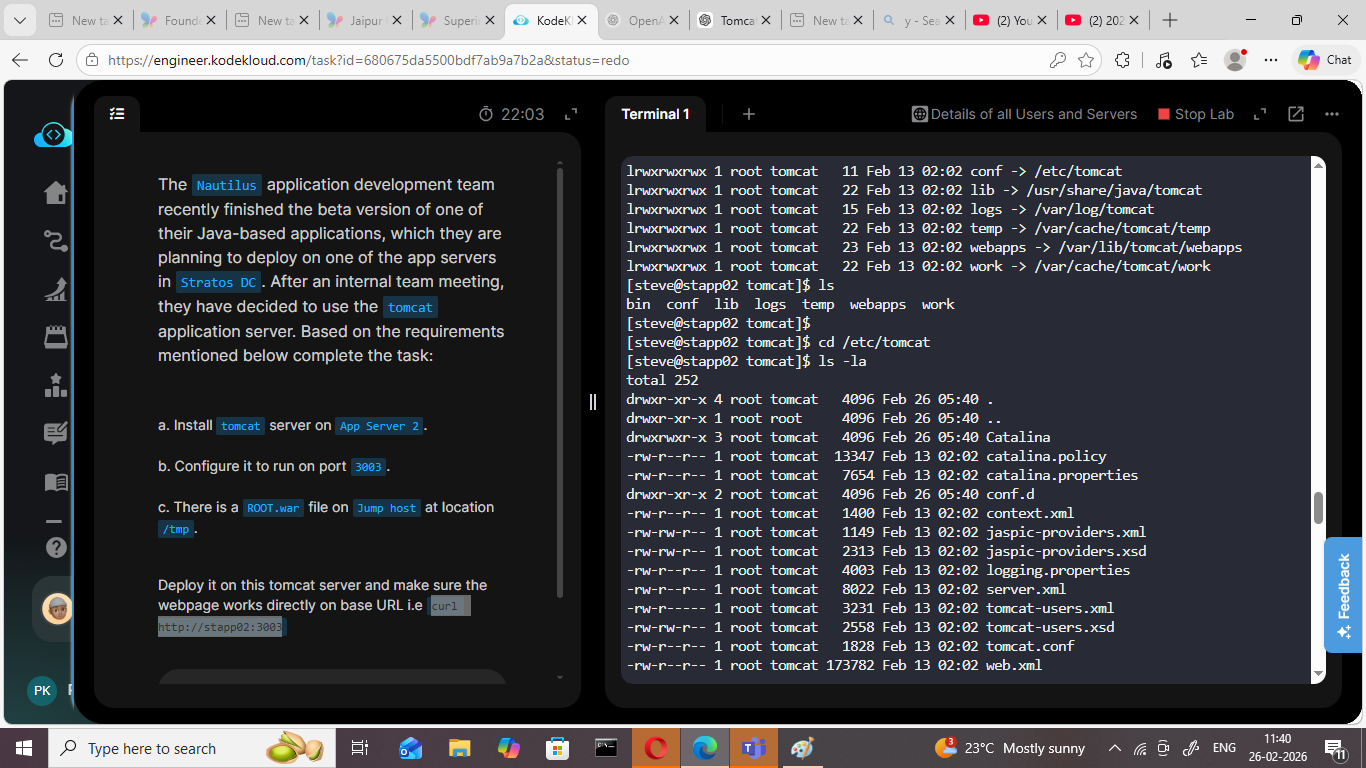Go back in browser history

[x=20, y=60]
